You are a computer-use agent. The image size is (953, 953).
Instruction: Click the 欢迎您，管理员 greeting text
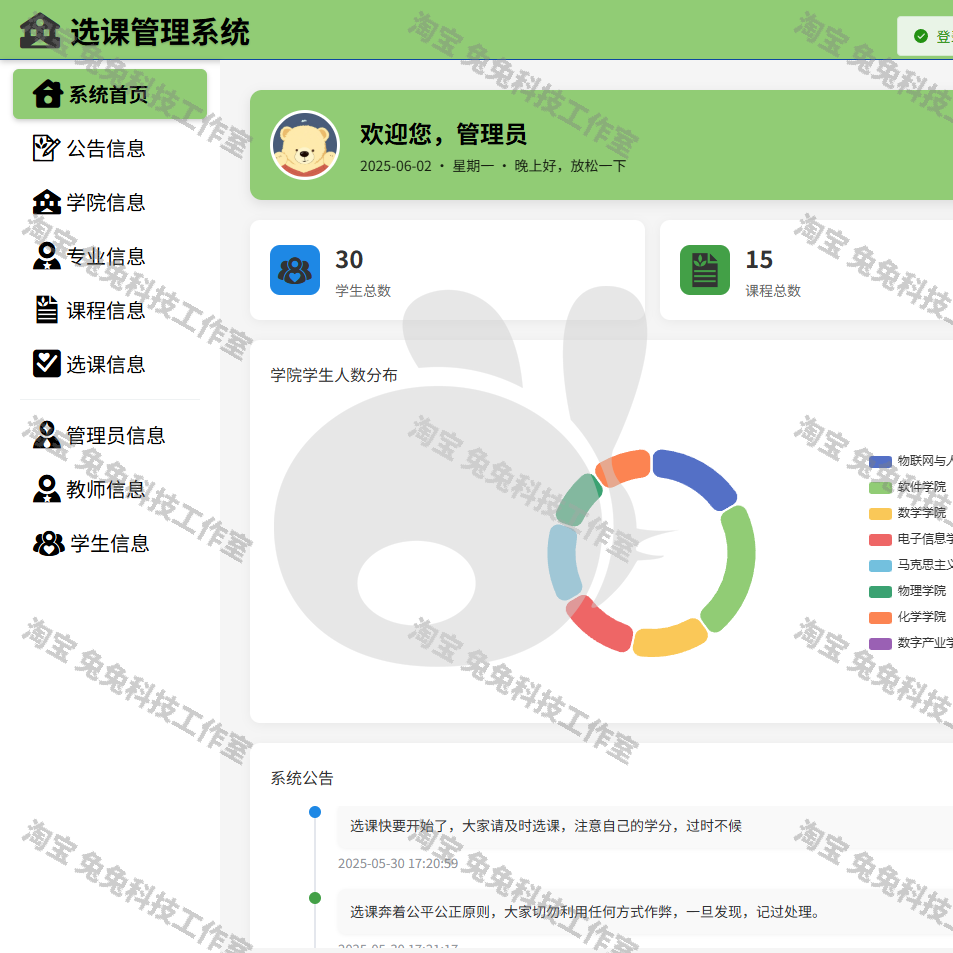pyautogui.click(x=443, y=134)
